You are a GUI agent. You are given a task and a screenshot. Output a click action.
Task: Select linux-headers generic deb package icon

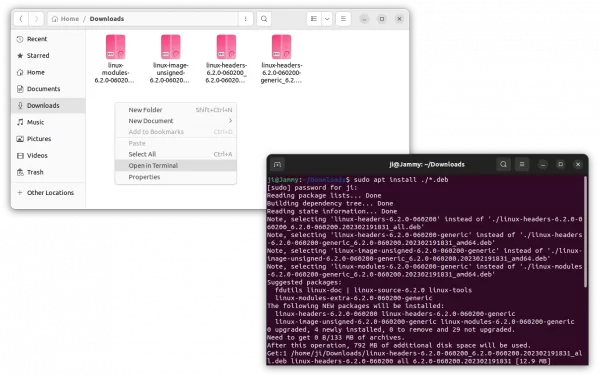(281, 47)
